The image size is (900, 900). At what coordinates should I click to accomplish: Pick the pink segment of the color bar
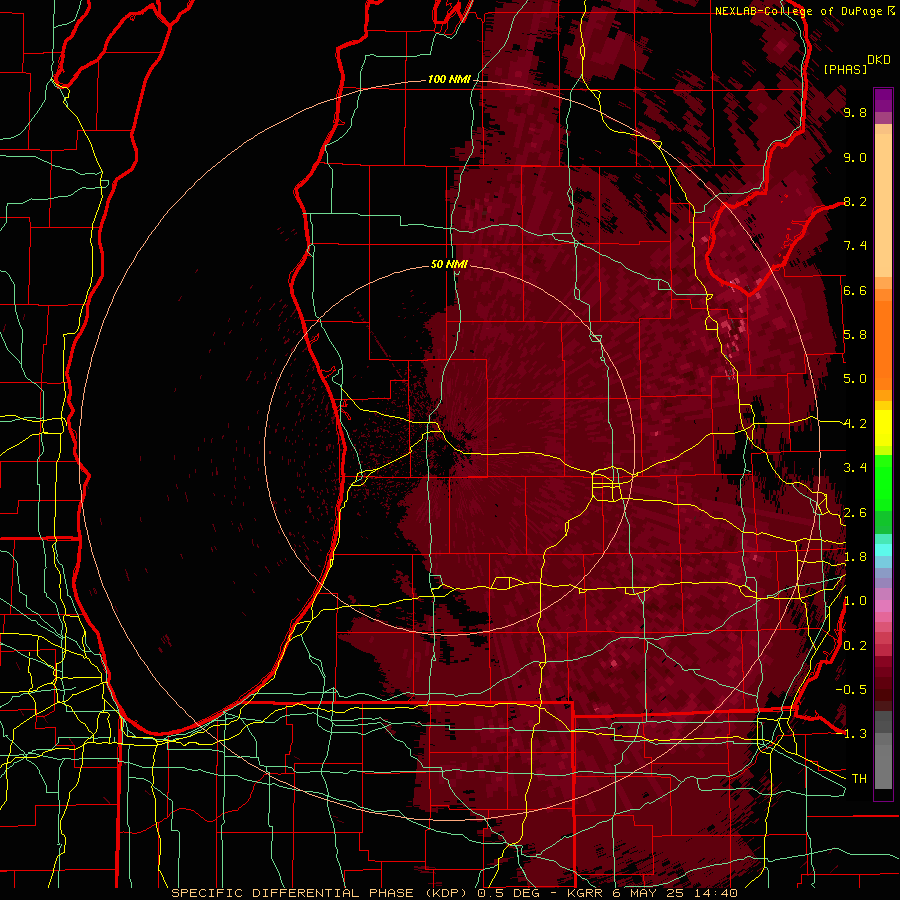point(883,606)
